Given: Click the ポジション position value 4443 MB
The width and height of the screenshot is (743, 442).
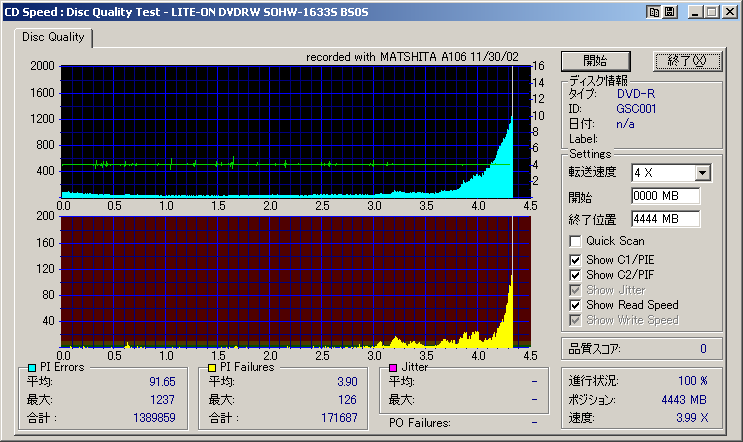Looking at the screenshot, I should [x=684, y=400].
